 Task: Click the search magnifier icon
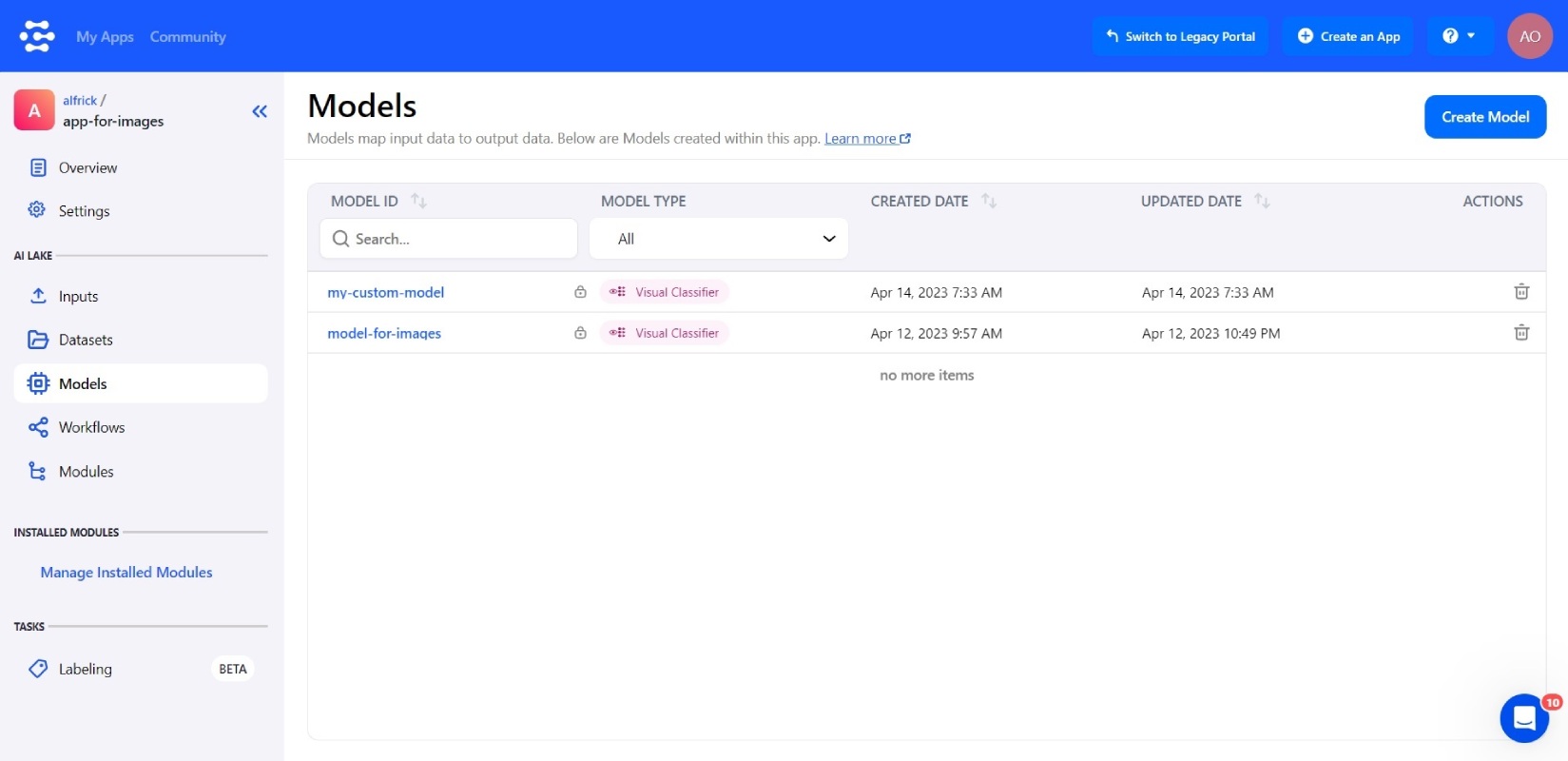[340, 239]
